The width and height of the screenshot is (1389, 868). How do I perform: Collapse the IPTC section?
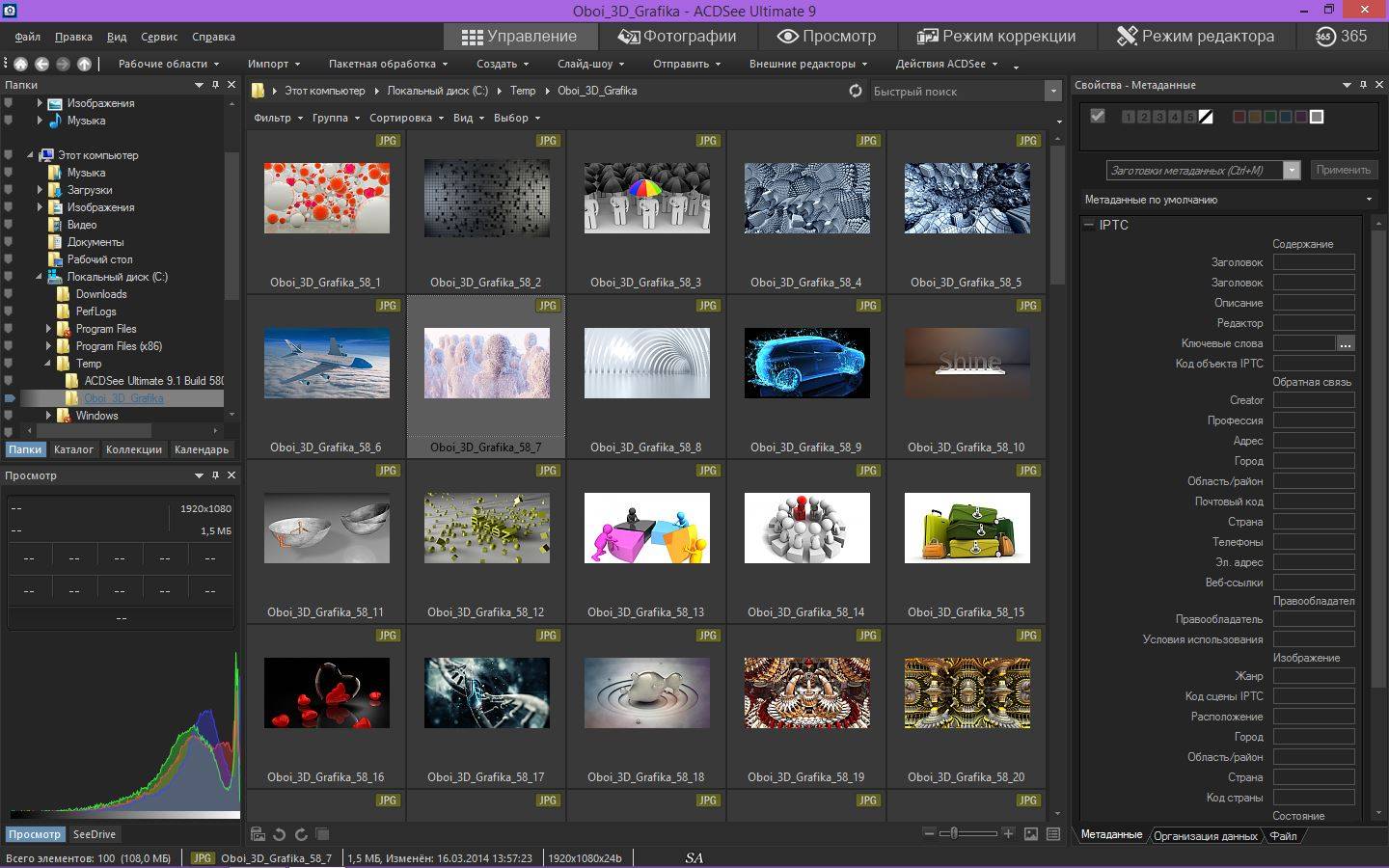pos(1089,225)
